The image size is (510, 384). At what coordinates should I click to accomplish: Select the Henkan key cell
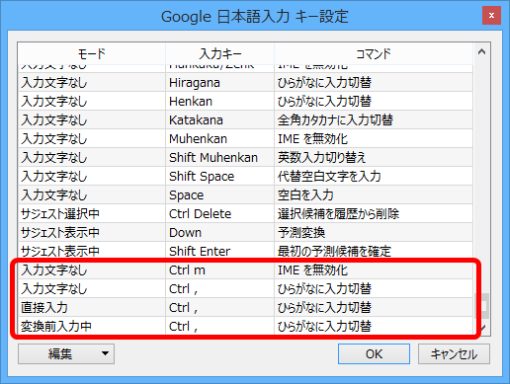tap(220, 101)
